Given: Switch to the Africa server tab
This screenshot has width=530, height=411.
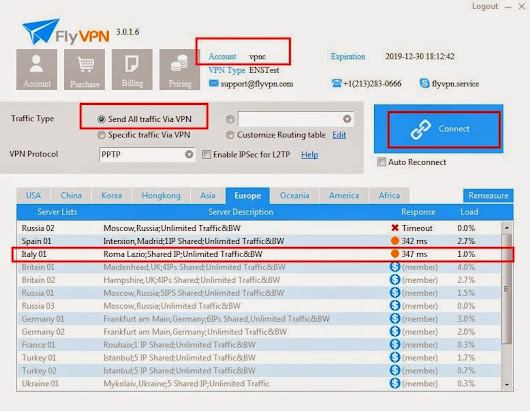Looking at the screenshot, I should point(389,195).
